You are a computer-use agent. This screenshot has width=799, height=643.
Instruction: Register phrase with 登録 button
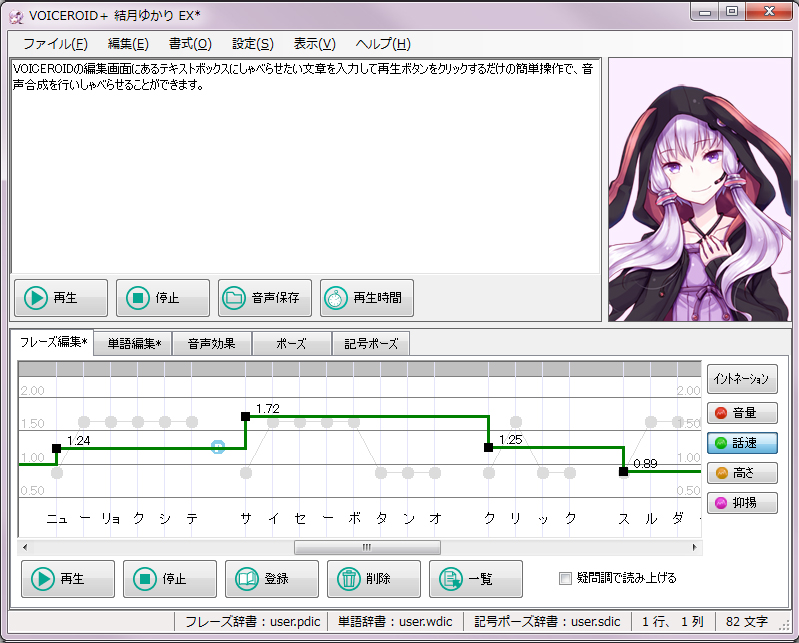point(272,579)
